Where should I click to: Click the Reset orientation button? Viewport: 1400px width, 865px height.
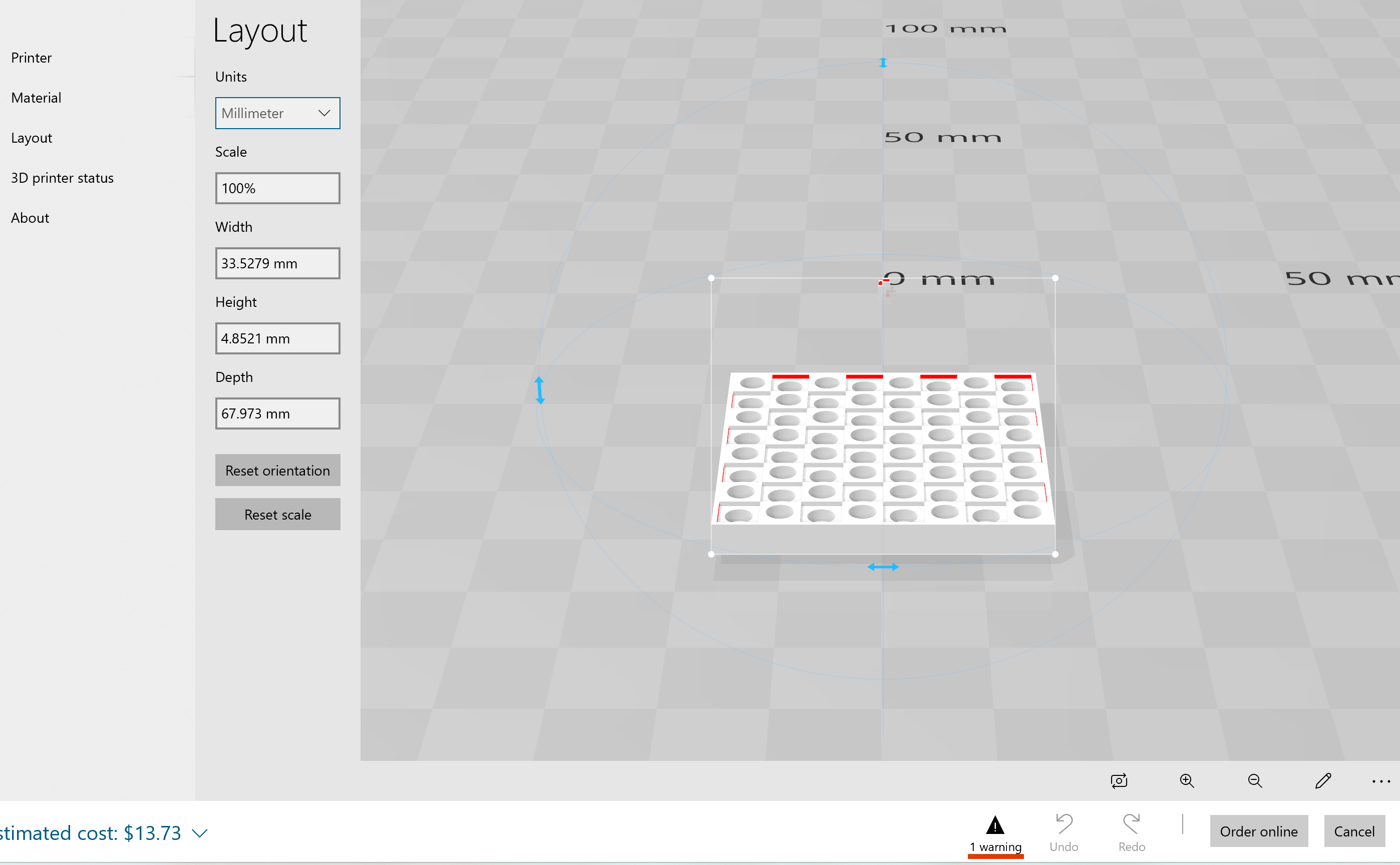[x=277, y=470]
